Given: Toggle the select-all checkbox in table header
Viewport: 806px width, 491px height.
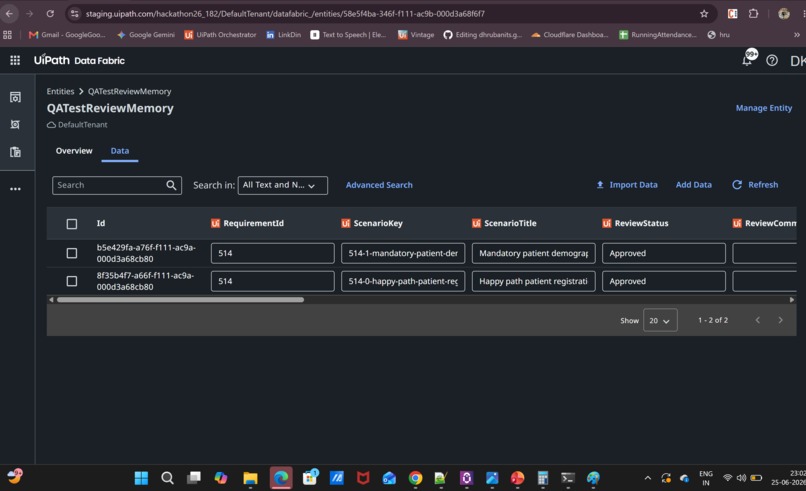Looking at the screenshot, I should (x=72, y=224).
